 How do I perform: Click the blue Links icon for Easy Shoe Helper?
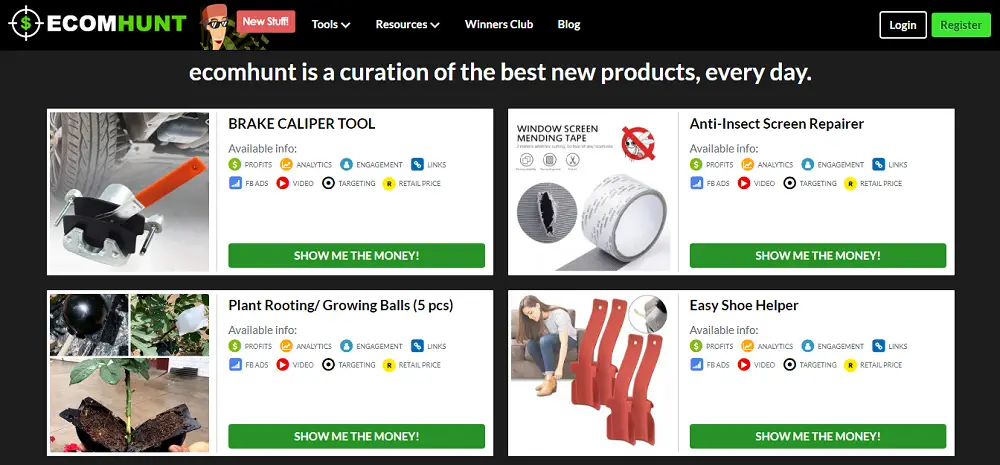tap(879, 346)
